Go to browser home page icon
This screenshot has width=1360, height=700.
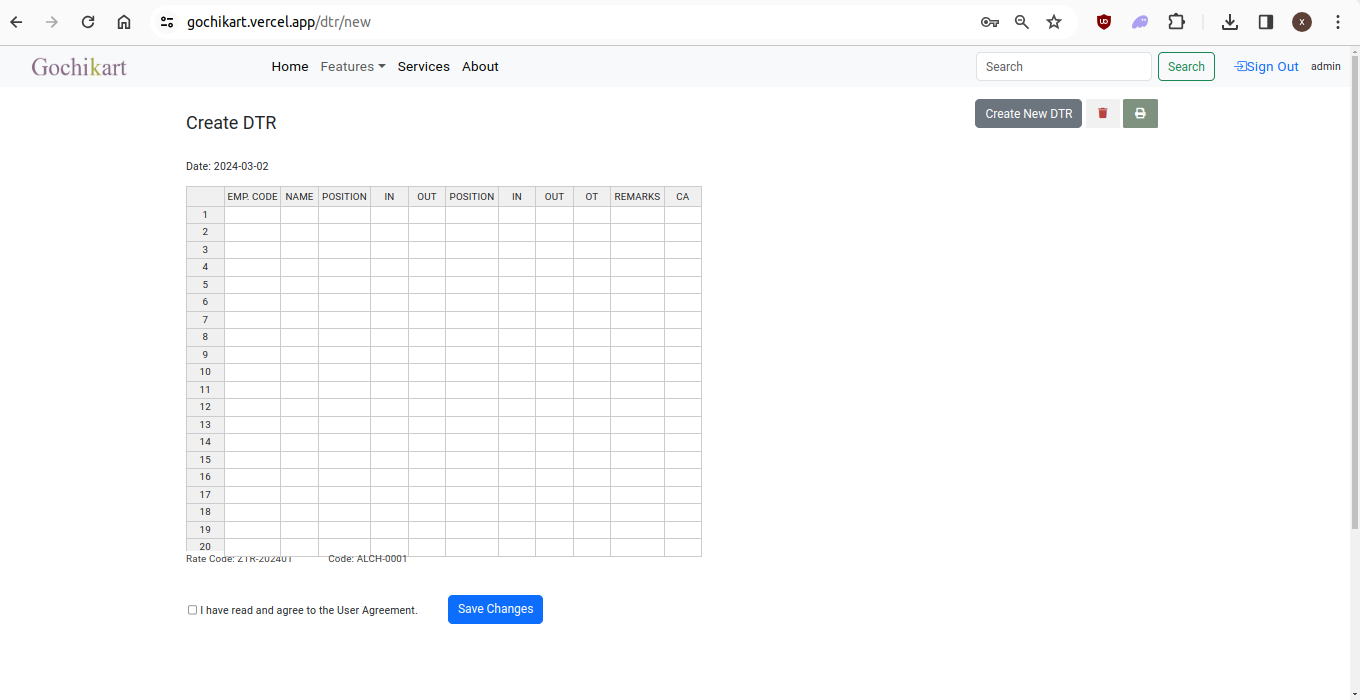(x=124, y=22)
